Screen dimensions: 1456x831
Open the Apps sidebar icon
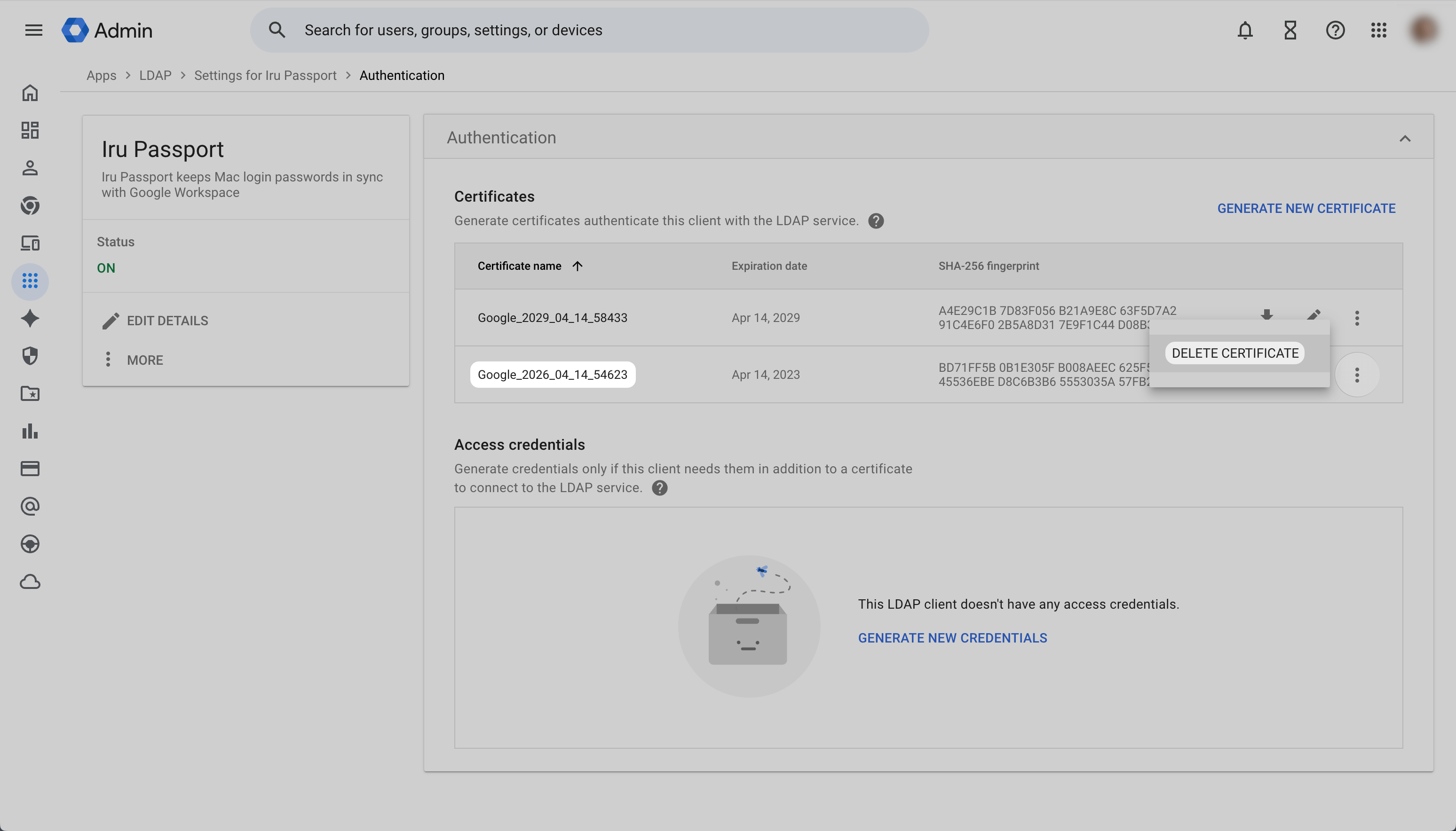[x=30, y=281]
